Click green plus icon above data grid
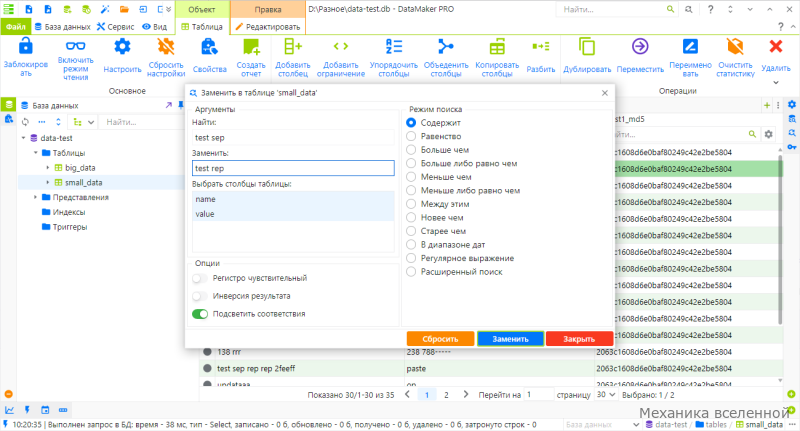Image resolution: width=800 pixels, height=431 pixels. [767, 105]
